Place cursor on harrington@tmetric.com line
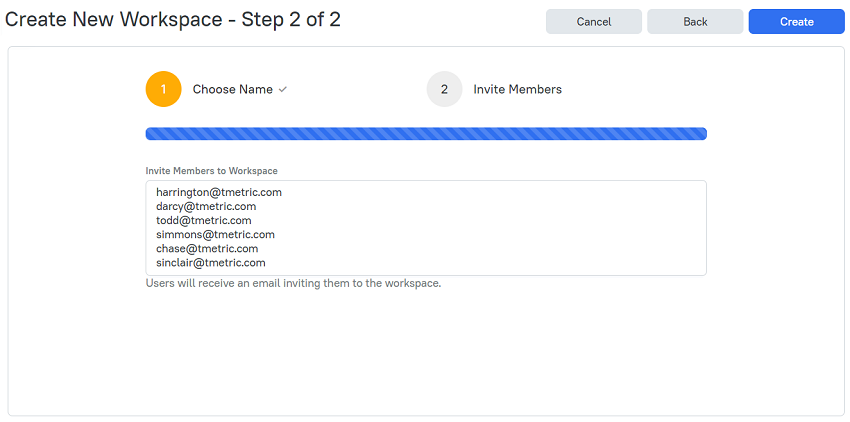The width and height of the screenshot is (850, 422). point(219,193)
